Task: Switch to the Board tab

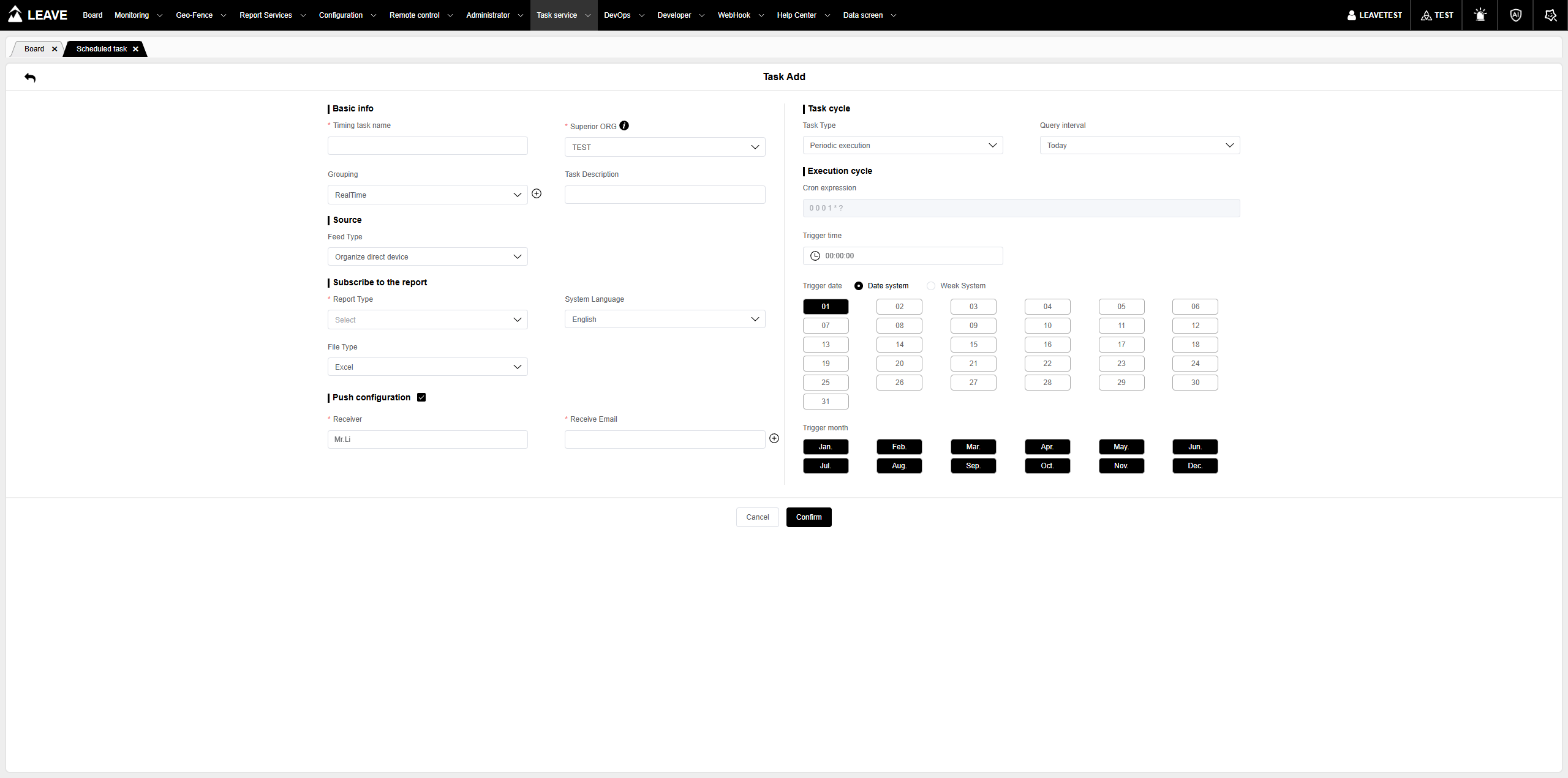Action: 34,49
